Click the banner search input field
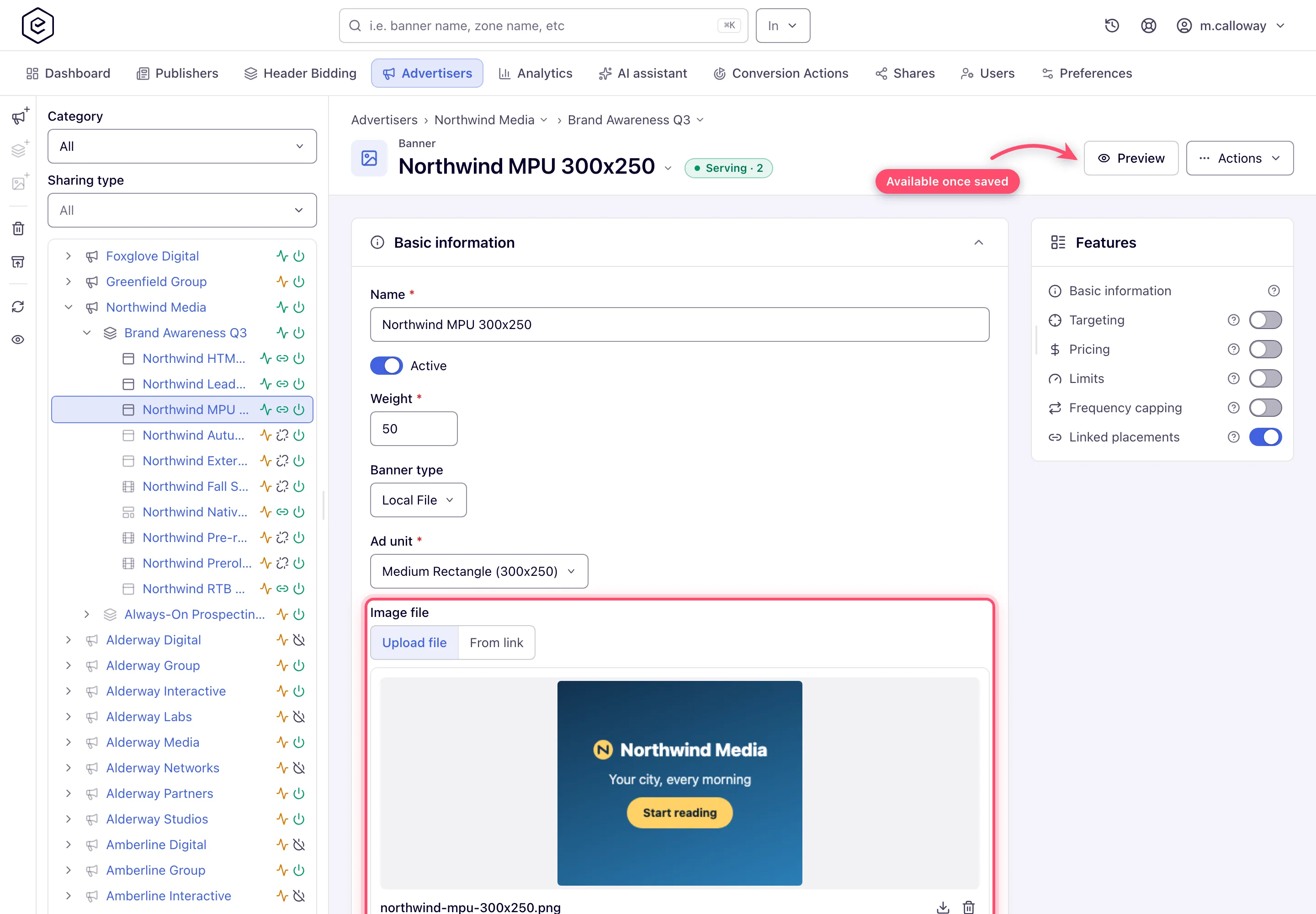This screenshot has width=1316, height=914. tap(543, 26)
